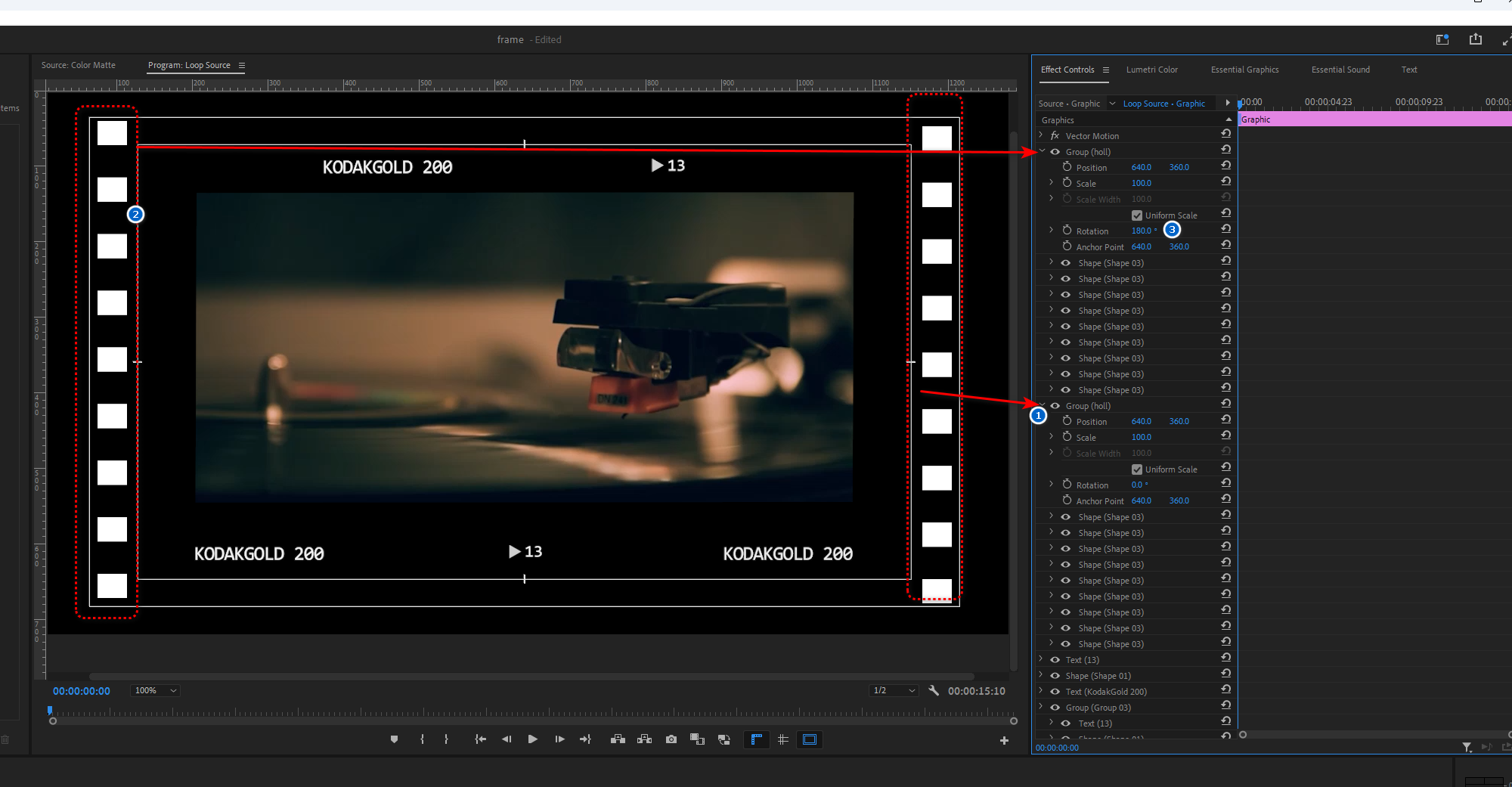Image resolution: width=1512 pixels, height=787 pixels.
Task: Open the button editor plus icon
Action: click(1004, 740)
